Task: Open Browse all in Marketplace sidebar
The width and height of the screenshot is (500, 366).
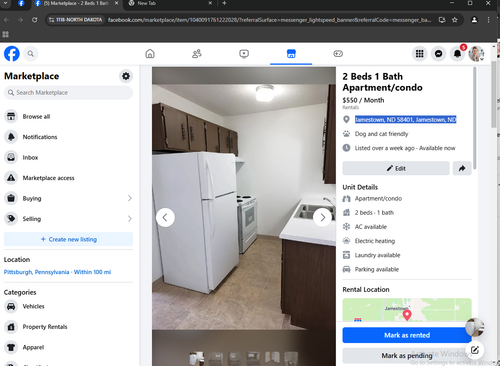Action: 68,116
